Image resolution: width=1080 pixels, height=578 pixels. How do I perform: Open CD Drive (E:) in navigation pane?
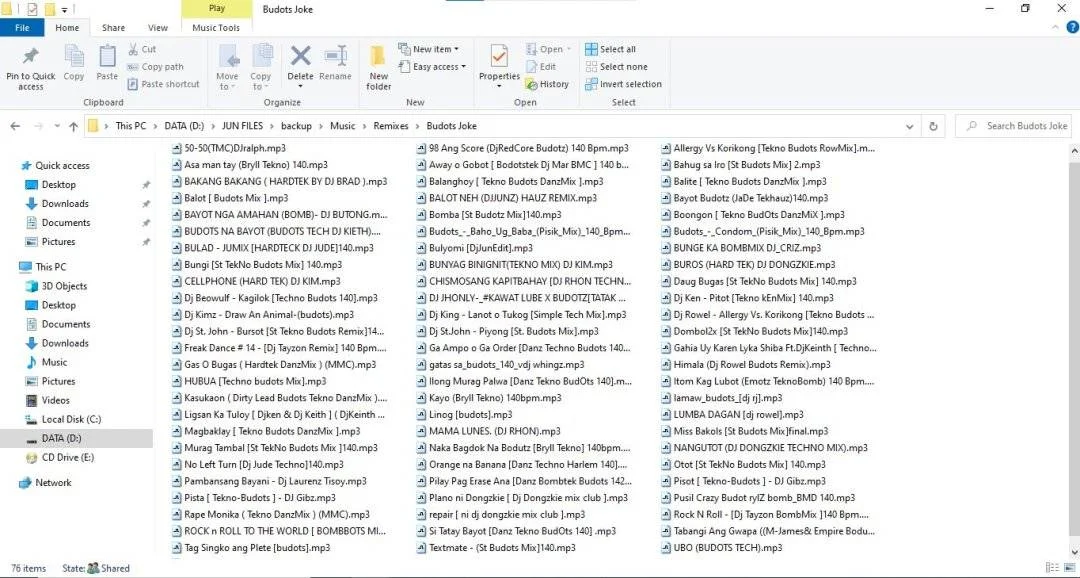click(59, 457)
